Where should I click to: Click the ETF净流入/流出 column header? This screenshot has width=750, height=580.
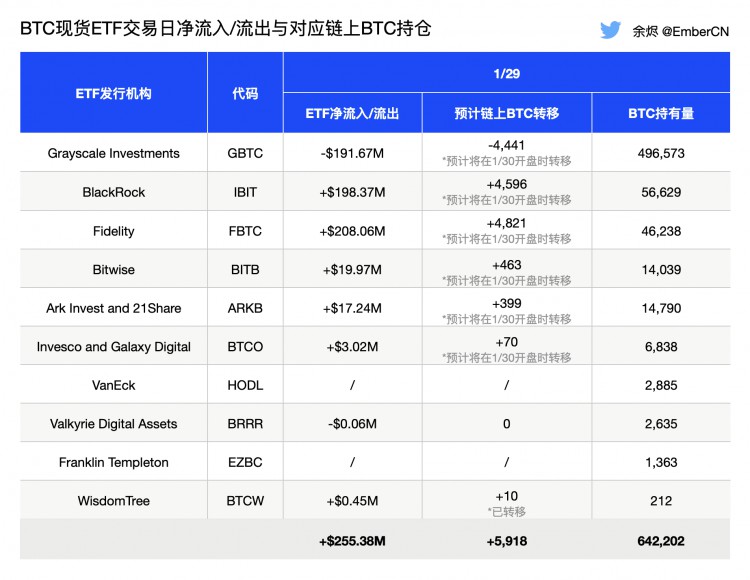pyautogui.click(x=353, y=113)
